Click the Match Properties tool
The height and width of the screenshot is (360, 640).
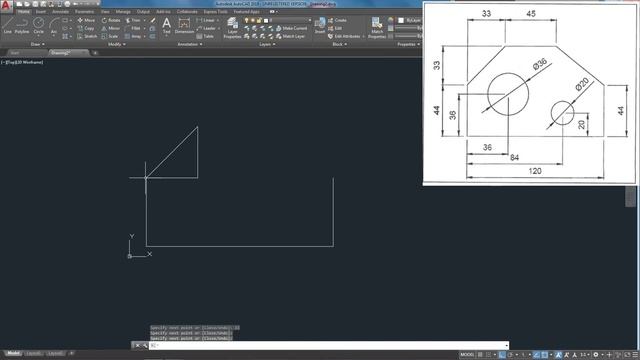pyautogui.click(x=377, y=28)
